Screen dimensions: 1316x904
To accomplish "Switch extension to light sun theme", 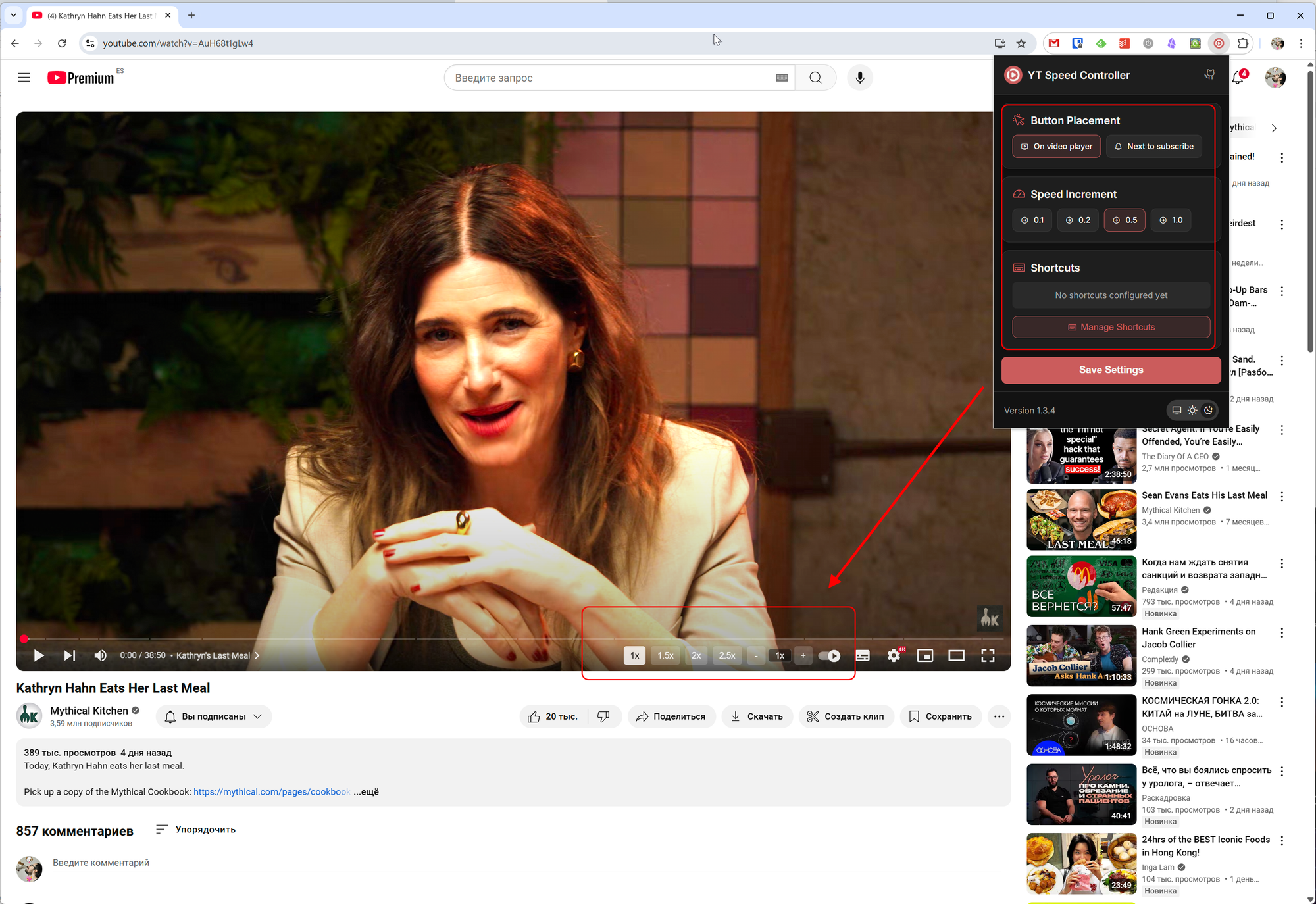I will [x=1192, y=411].
